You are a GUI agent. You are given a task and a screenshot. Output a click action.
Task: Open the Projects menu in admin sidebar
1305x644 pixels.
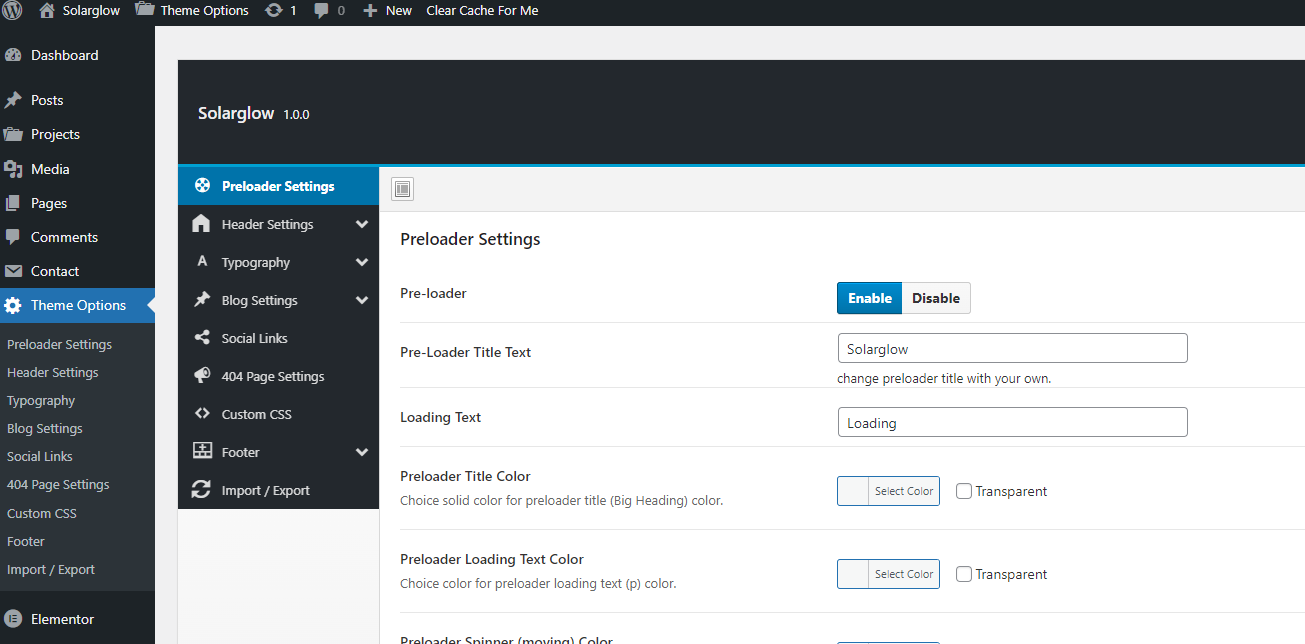(x=77, y=134)
